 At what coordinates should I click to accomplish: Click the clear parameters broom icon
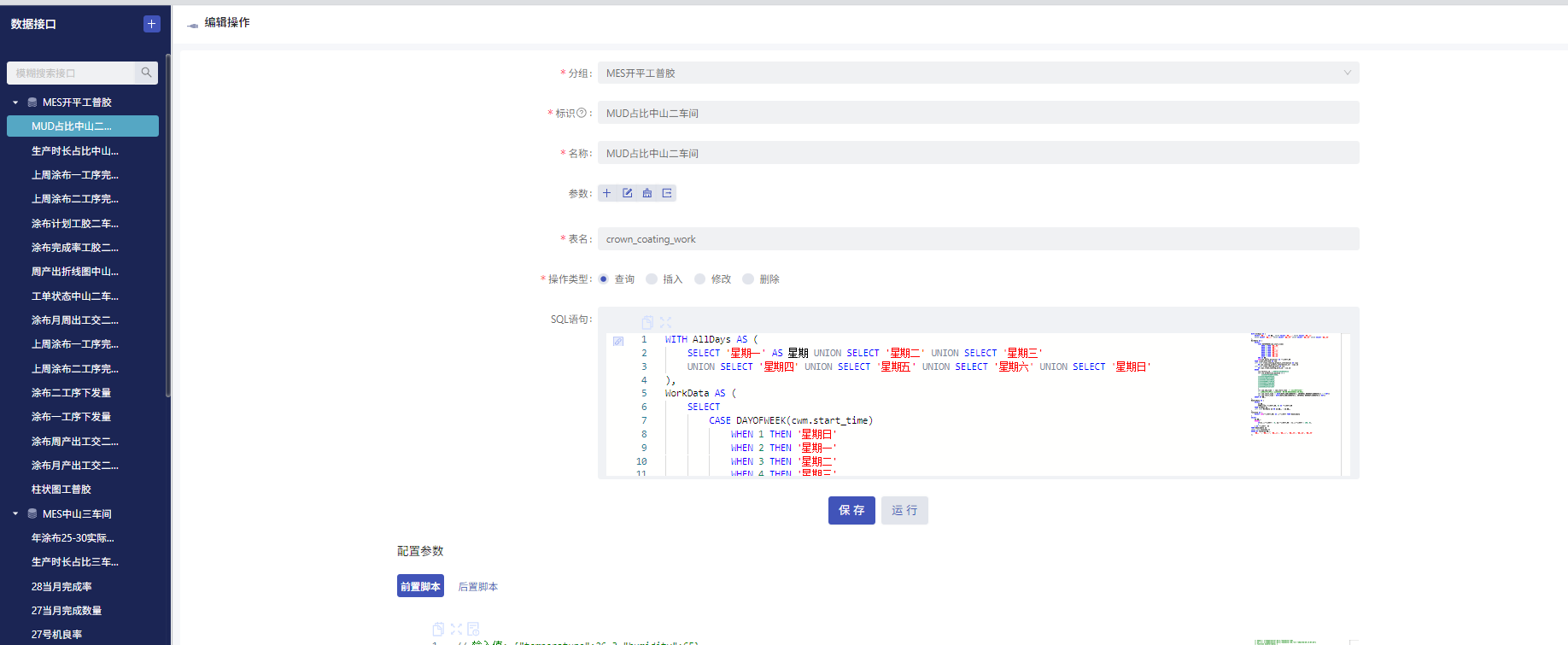pos(647,193)
